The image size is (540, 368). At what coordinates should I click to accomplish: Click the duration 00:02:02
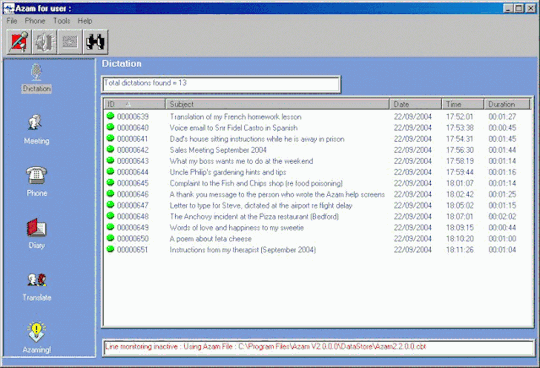coord(502,217)
